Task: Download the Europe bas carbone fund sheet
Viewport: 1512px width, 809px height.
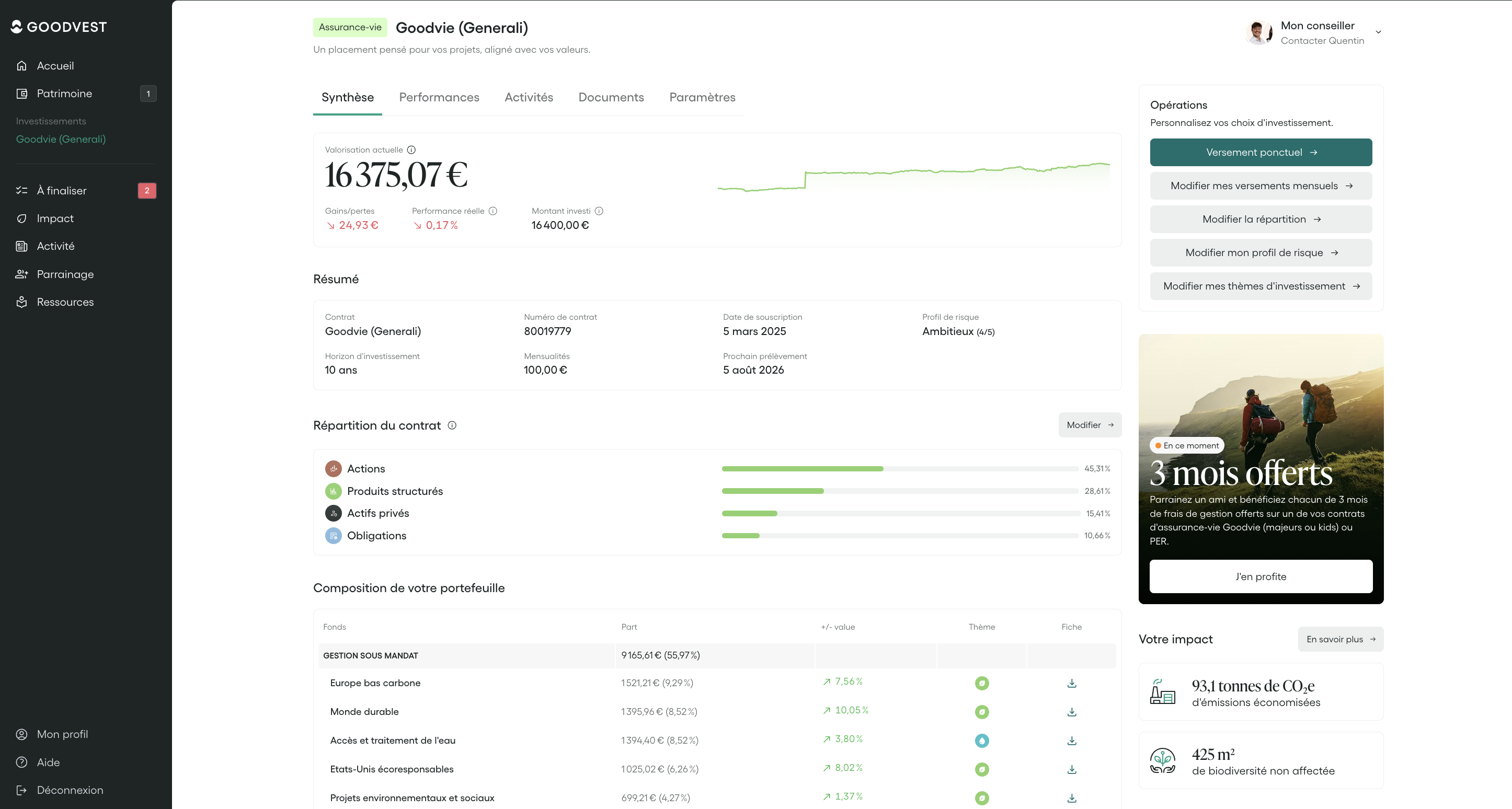Action: 1072,683
